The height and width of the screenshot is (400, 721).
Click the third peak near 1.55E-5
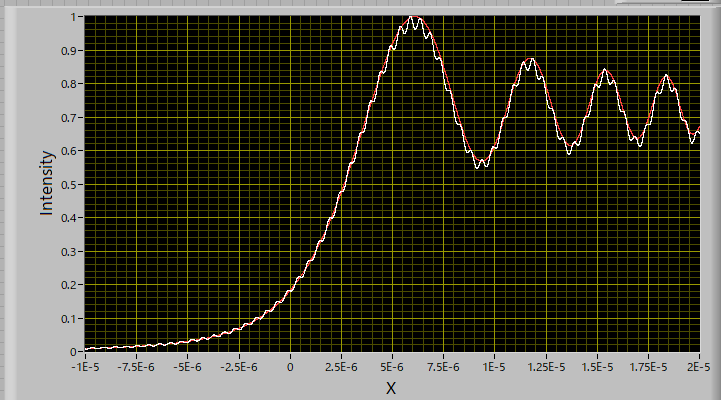tap(605, 70)
